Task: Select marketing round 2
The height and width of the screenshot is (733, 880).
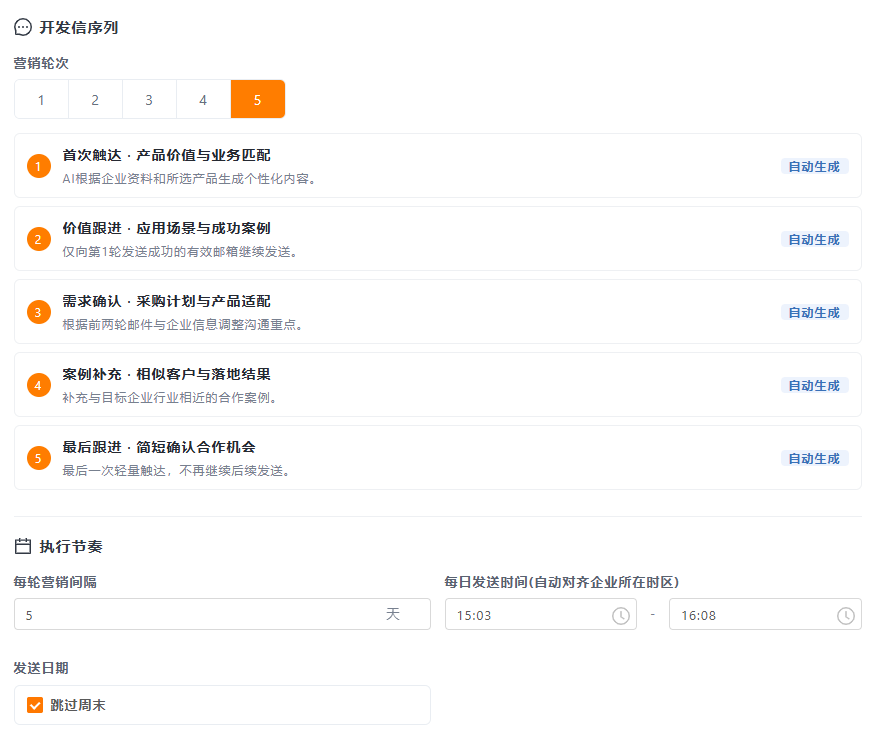Action: pyautogui.click(x=95, y=99)
